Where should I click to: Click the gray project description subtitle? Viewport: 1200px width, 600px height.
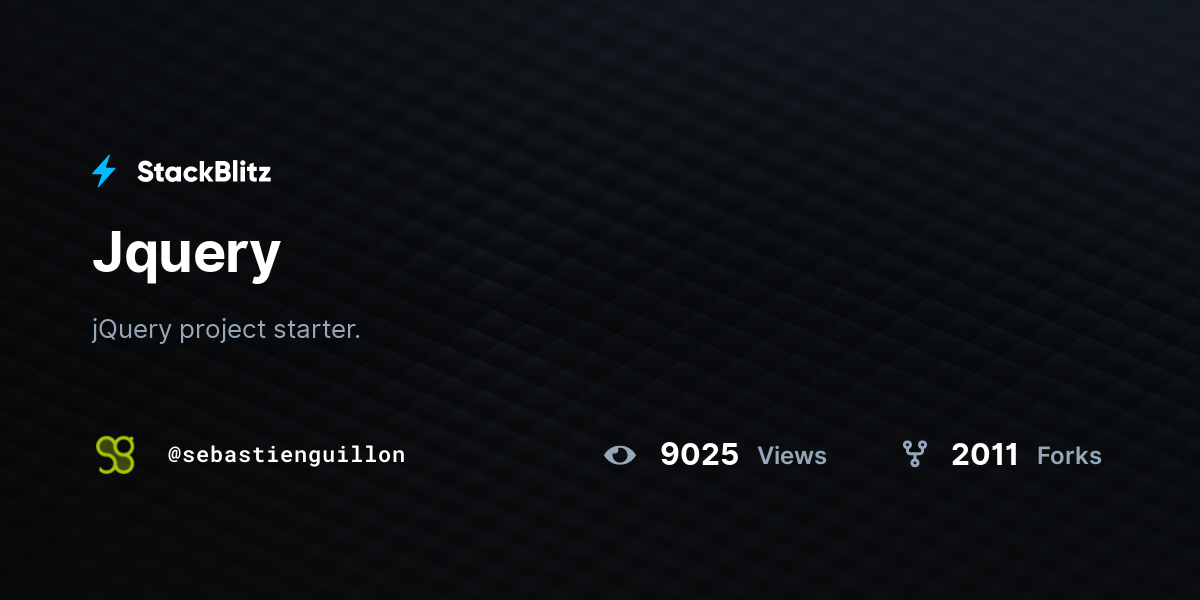click(x=226, y=329)
